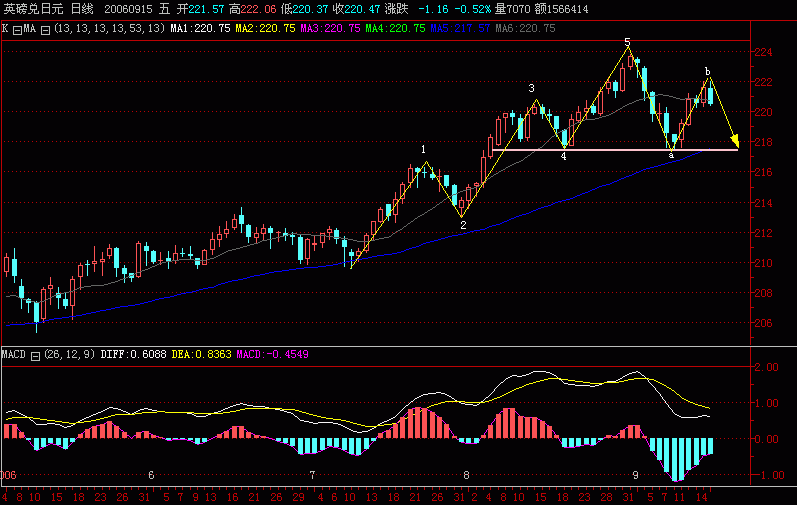Click the blue MA5:217.57 legend
Screen dimensions: 797x505
(461, 28)
